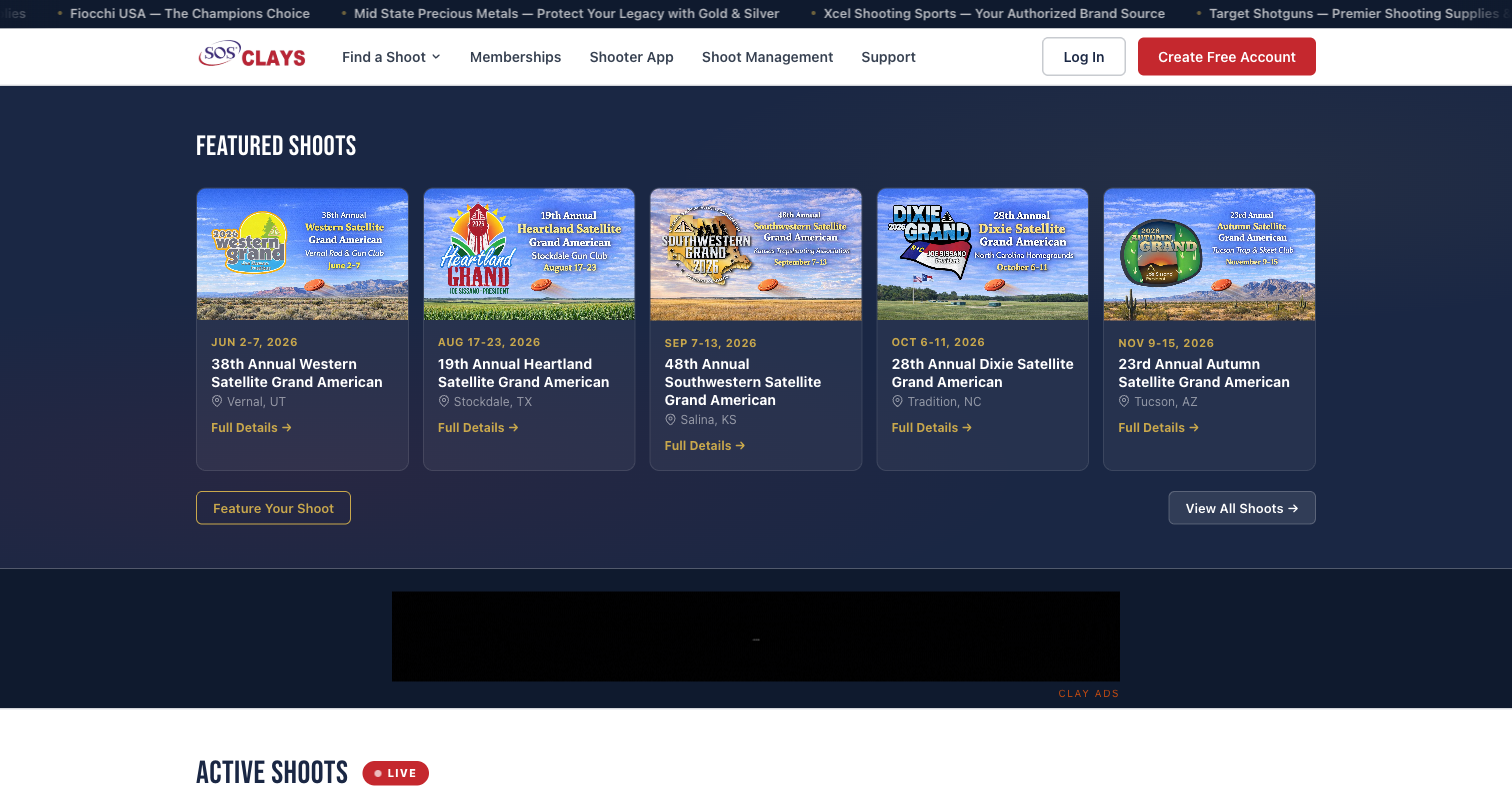Click the location pin icon for Vernal, UT
The height and width of the screenshot is (799, 1512).
coord(217,401)
